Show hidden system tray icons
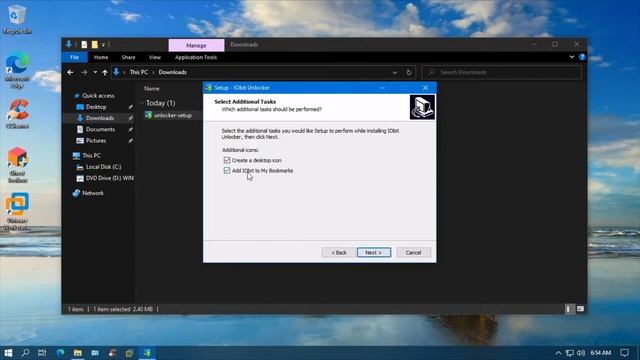 click(x=558, y=353)
